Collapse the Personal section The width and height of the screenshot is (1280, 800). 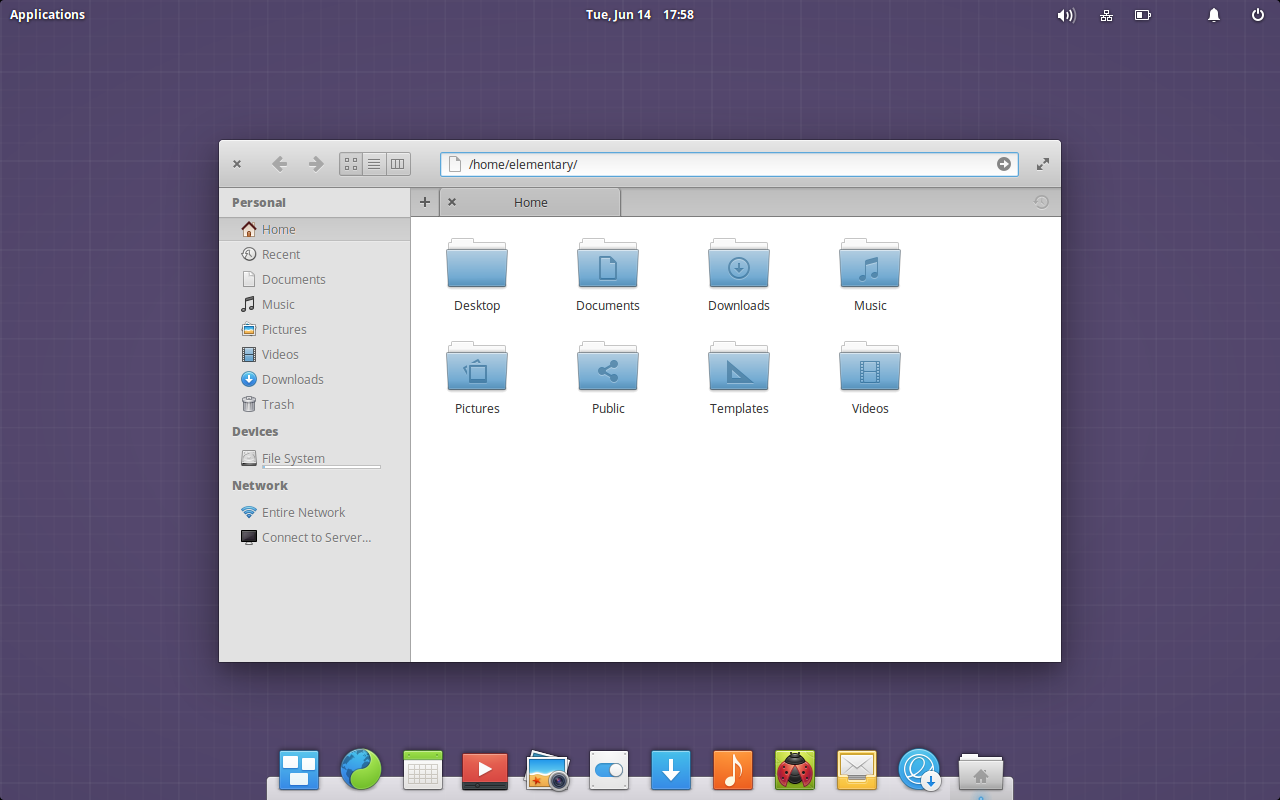click(258, 201)
